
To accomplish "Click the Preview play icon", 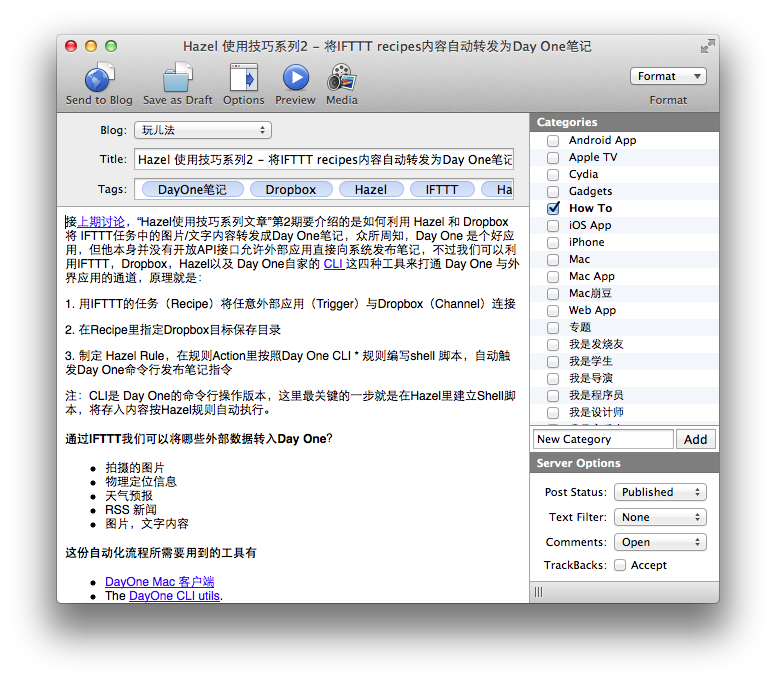I will coord(295,77).
